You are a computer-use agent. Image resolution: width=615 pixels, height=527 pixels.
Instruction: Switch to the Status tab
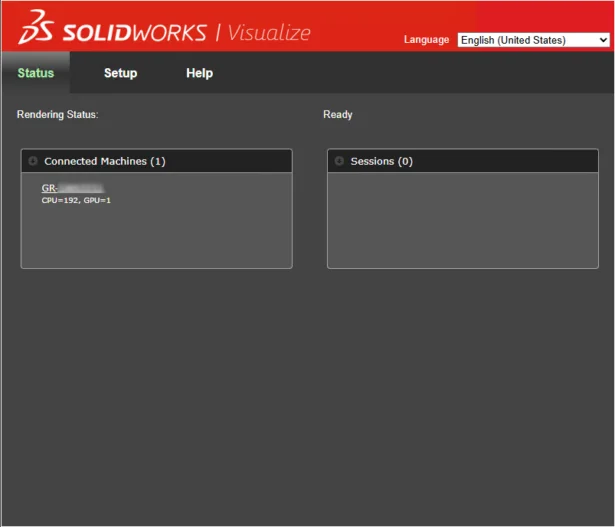click(36, 73)
